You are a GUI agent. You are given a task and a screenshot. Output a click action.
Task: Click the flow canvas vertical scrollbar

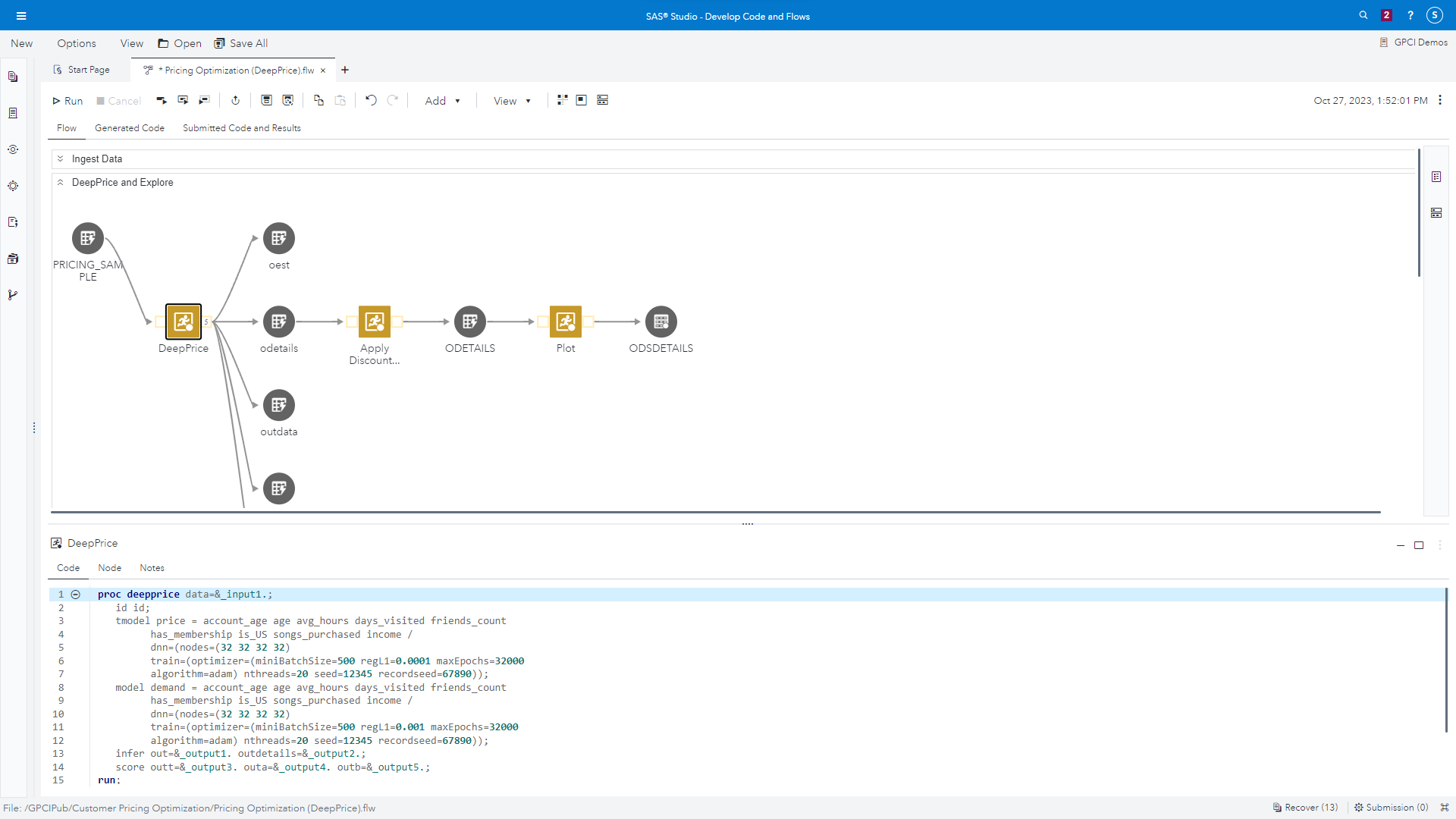coord(1419,213)
